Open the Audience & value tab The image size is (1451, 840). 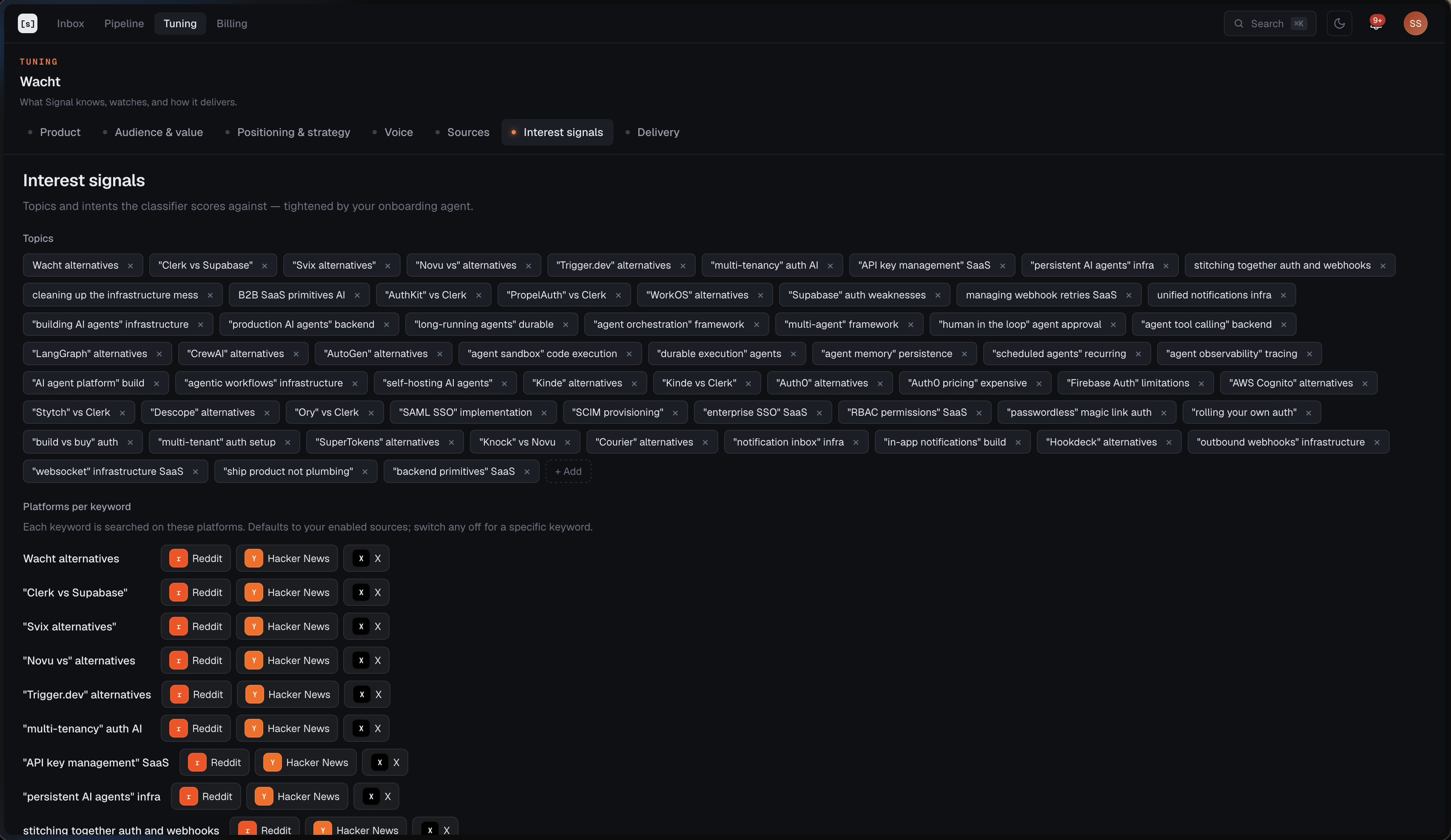pos(153,133)
